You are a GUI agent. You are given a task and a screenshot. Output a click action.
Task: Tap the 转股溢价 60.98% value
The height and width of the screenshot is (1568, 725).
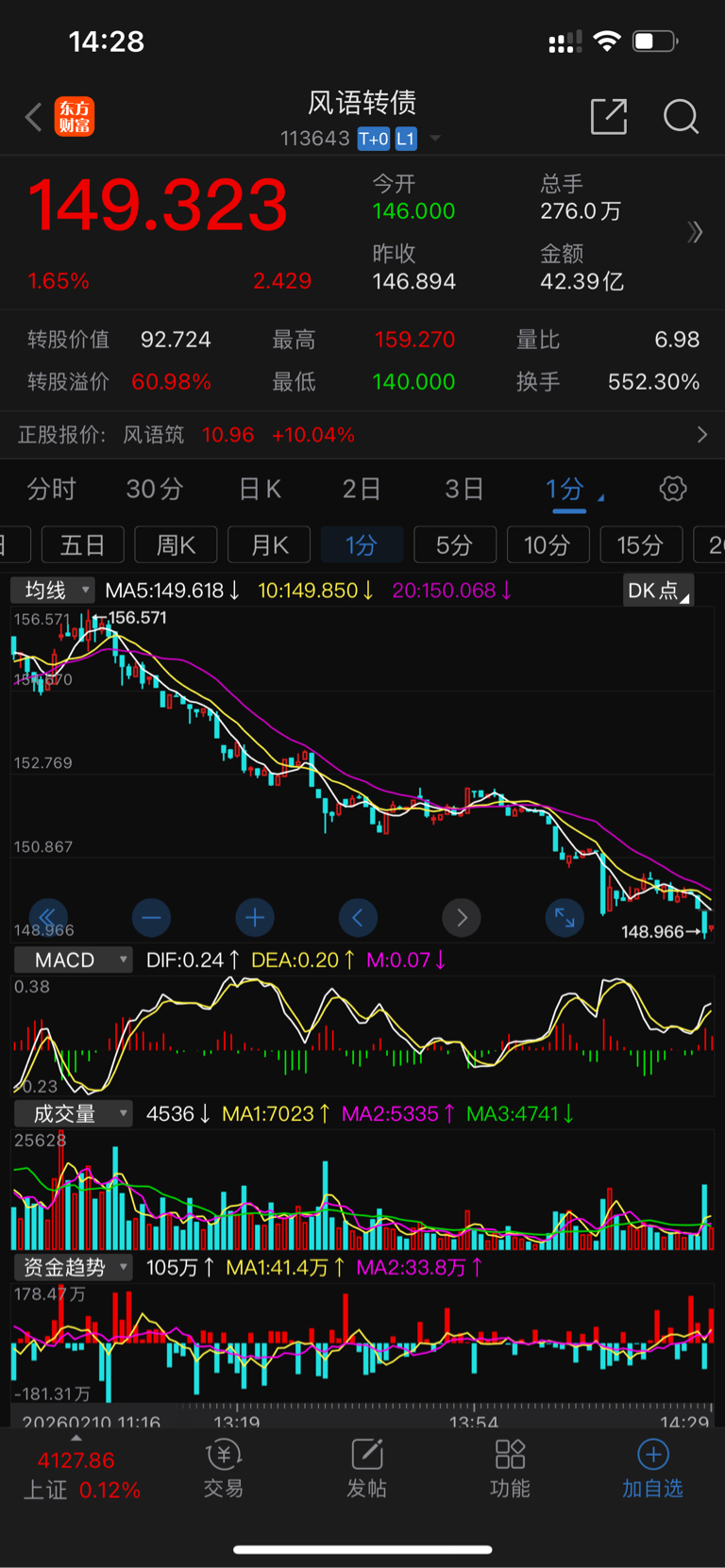pos(171,382)
